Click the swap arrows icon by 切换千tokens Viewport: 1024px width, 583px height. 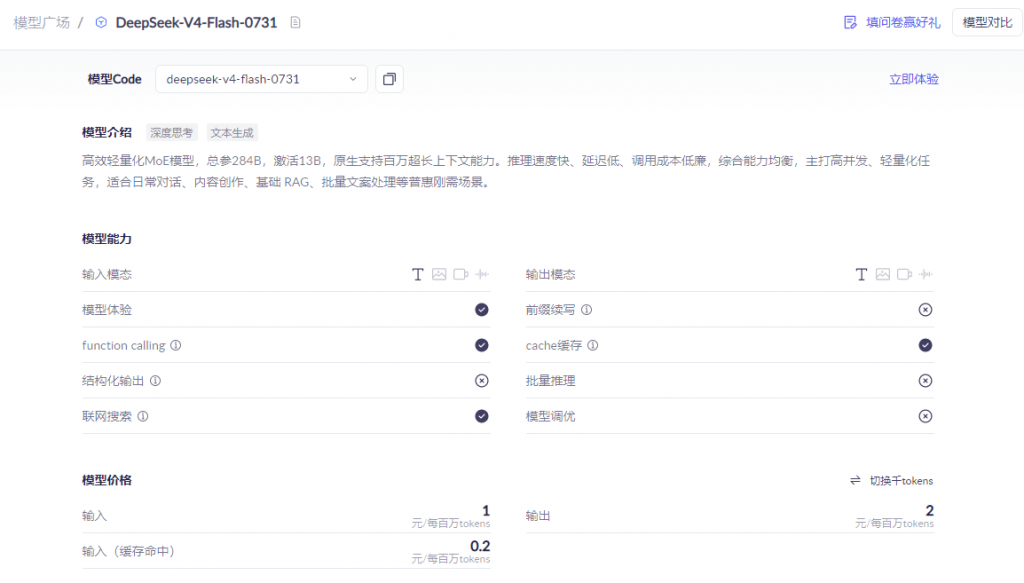tap(856, 481)
